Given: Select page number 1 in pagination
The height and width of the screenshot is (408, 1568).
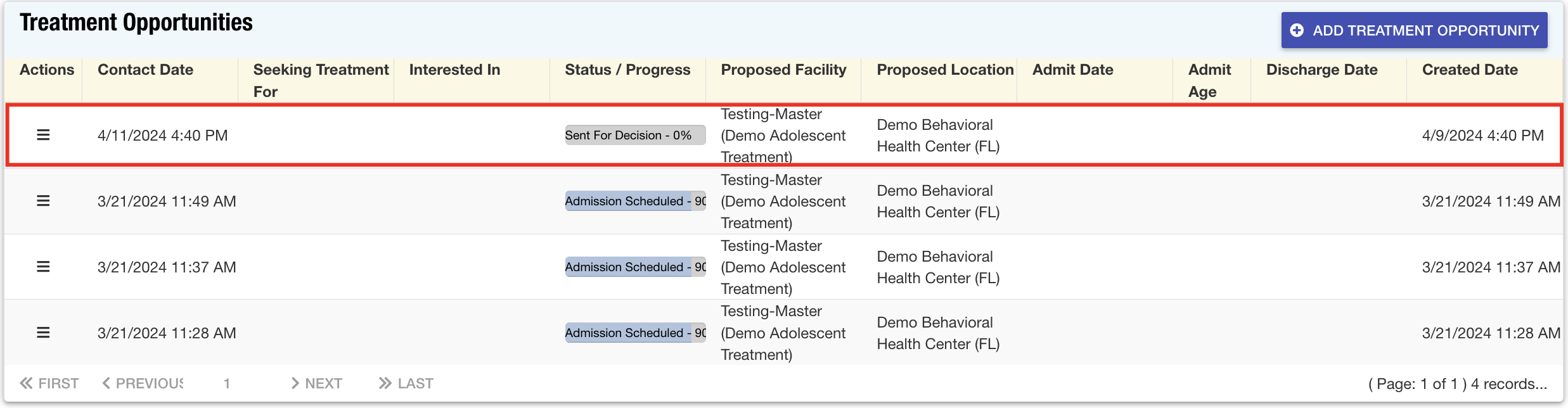Looking at the screenshot, I should point(227,383).
